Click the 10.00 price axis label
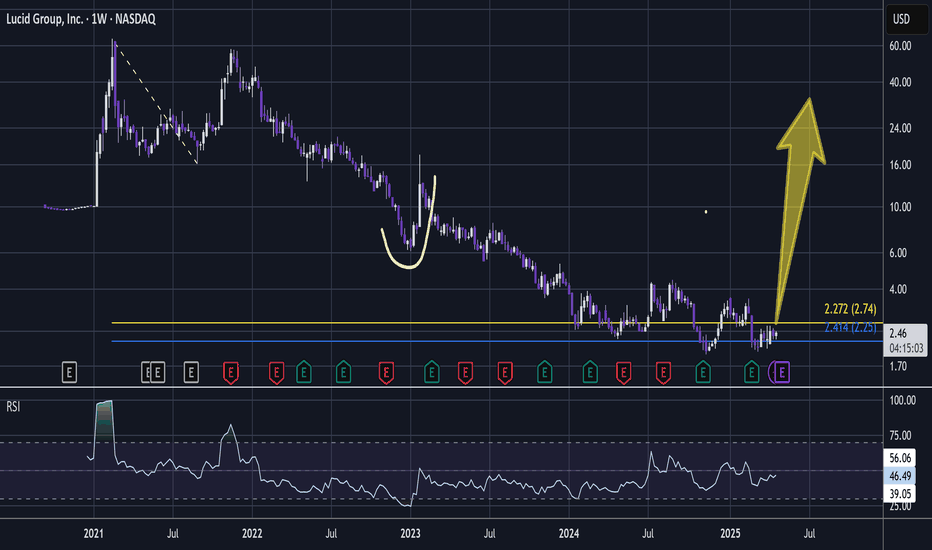The width and height of the screenshot is (932, 550). coord(900,207)
